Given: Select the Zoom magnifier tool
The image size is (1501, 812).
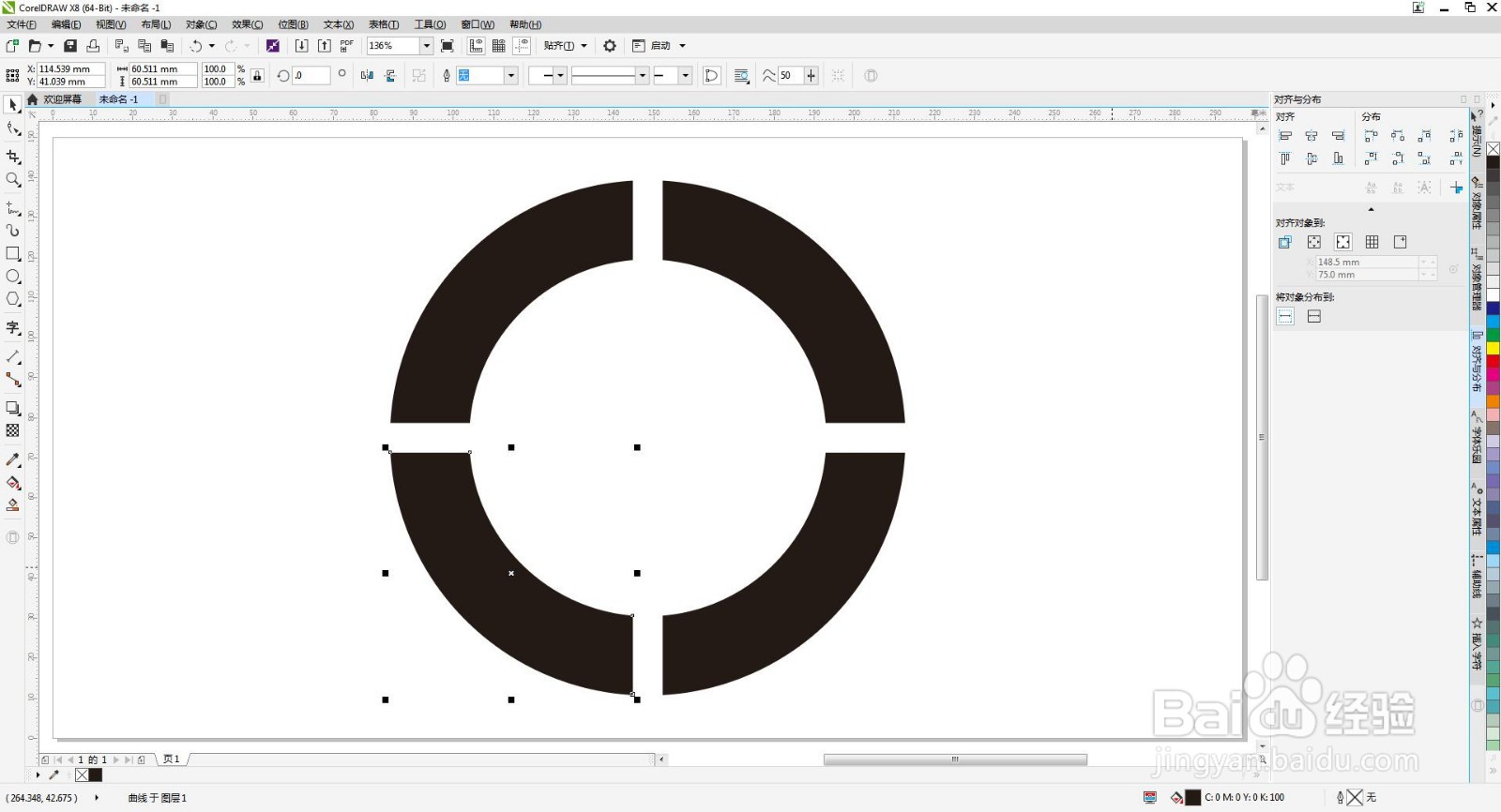Looking at the screenshot, I should (13, 180).
